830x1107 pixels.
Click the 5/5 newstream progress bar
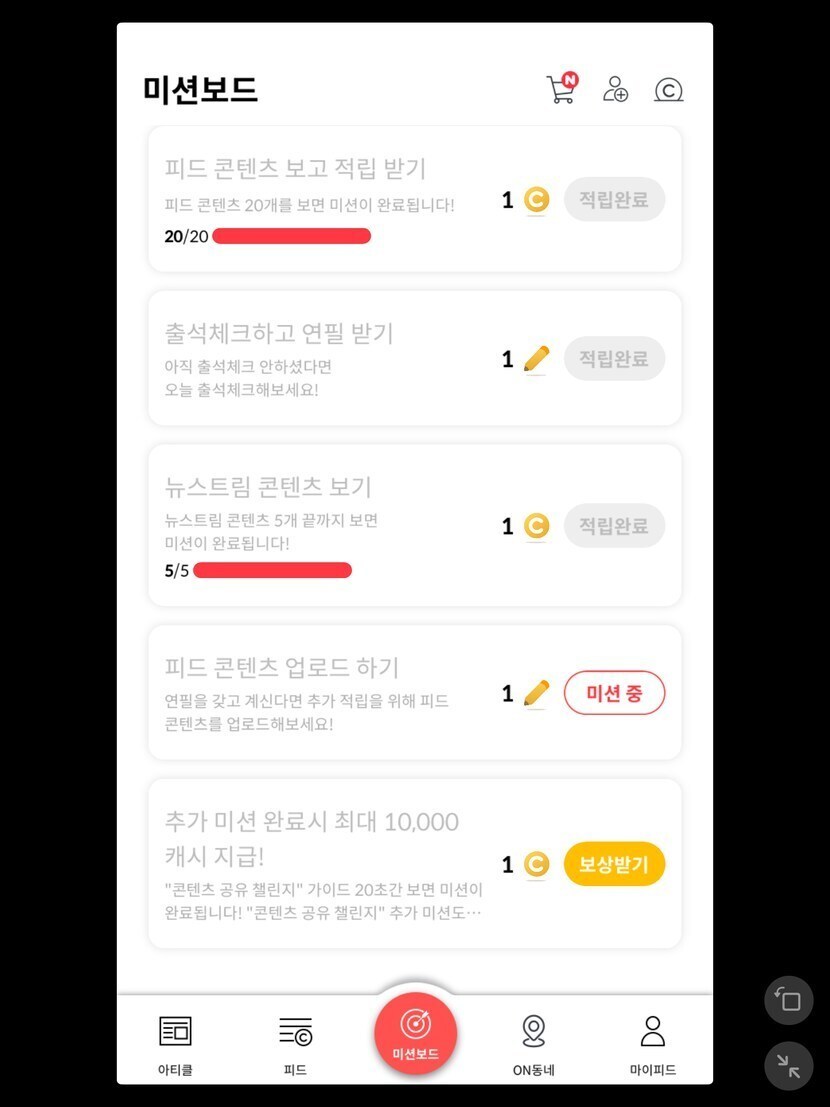(272, 571)
